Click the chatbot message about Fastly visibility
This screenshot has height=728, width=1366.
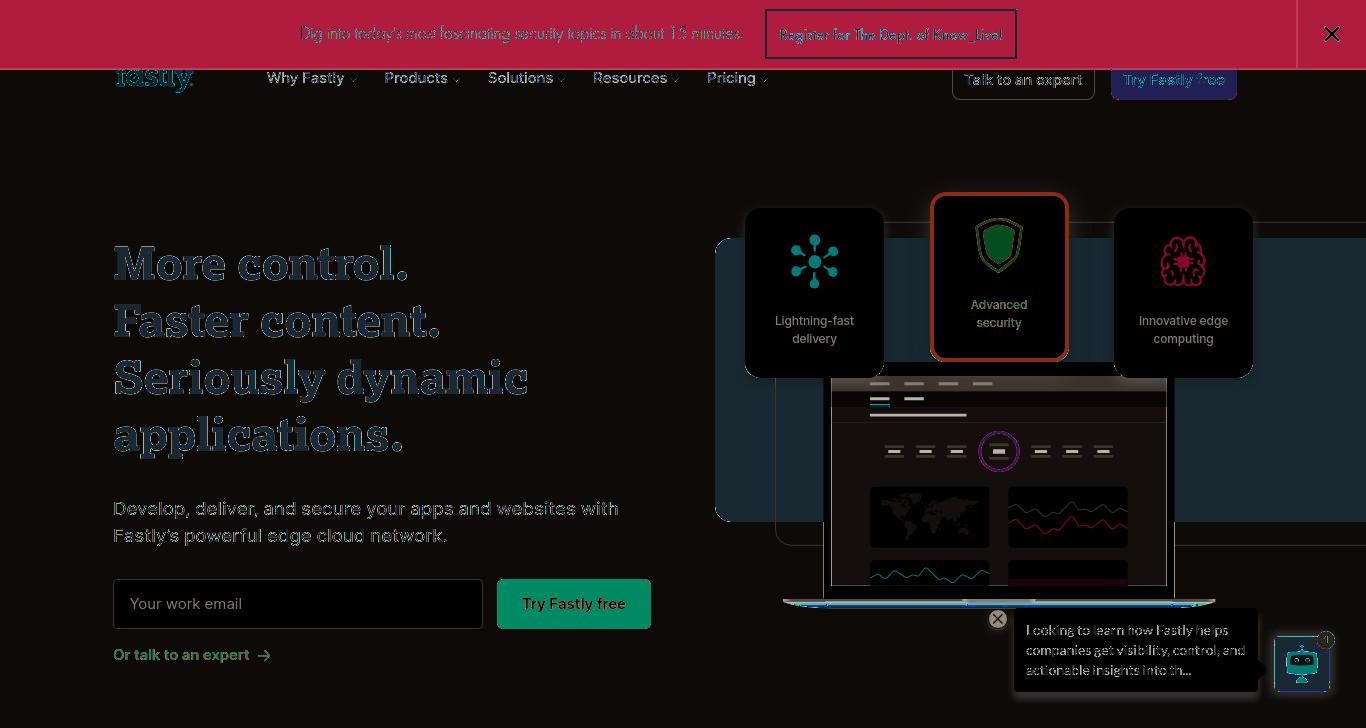[1136, 650]
